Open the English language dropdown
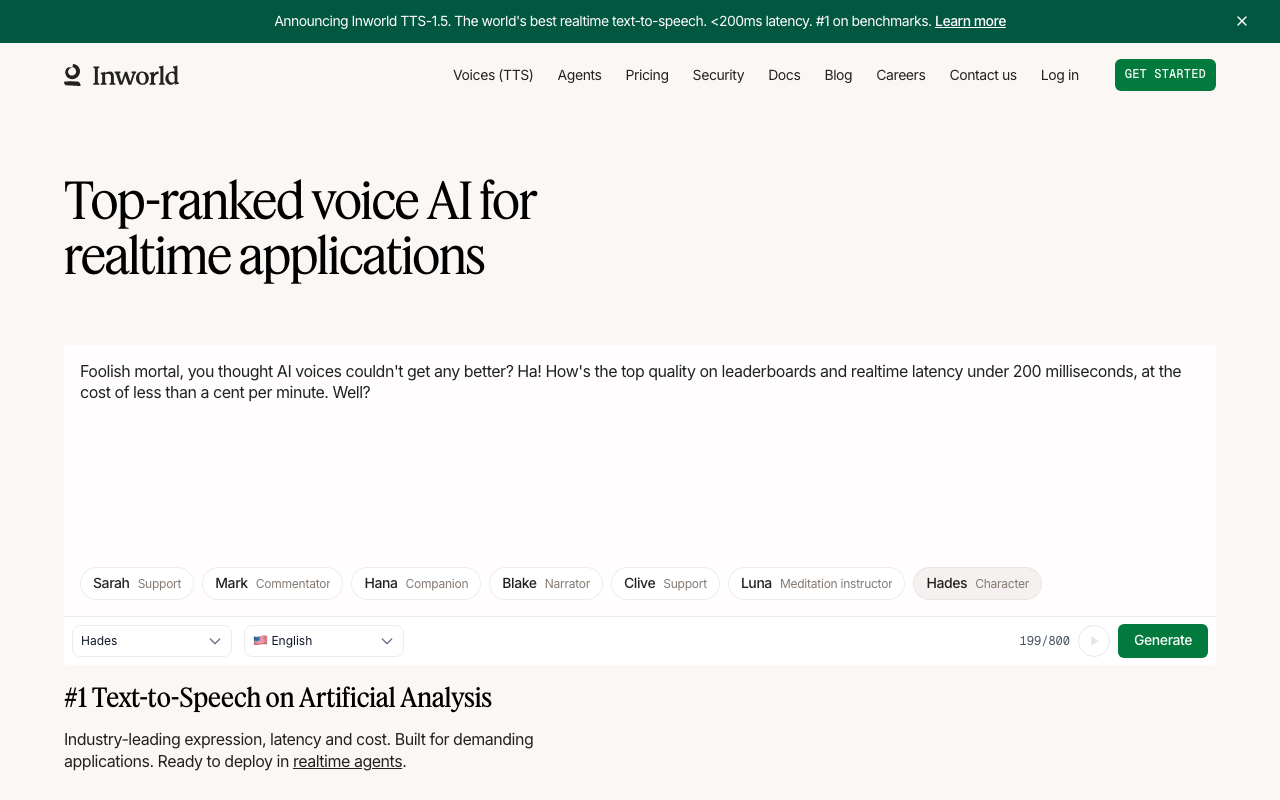The width and height of the screenshot is (1280, 800). 324,641
